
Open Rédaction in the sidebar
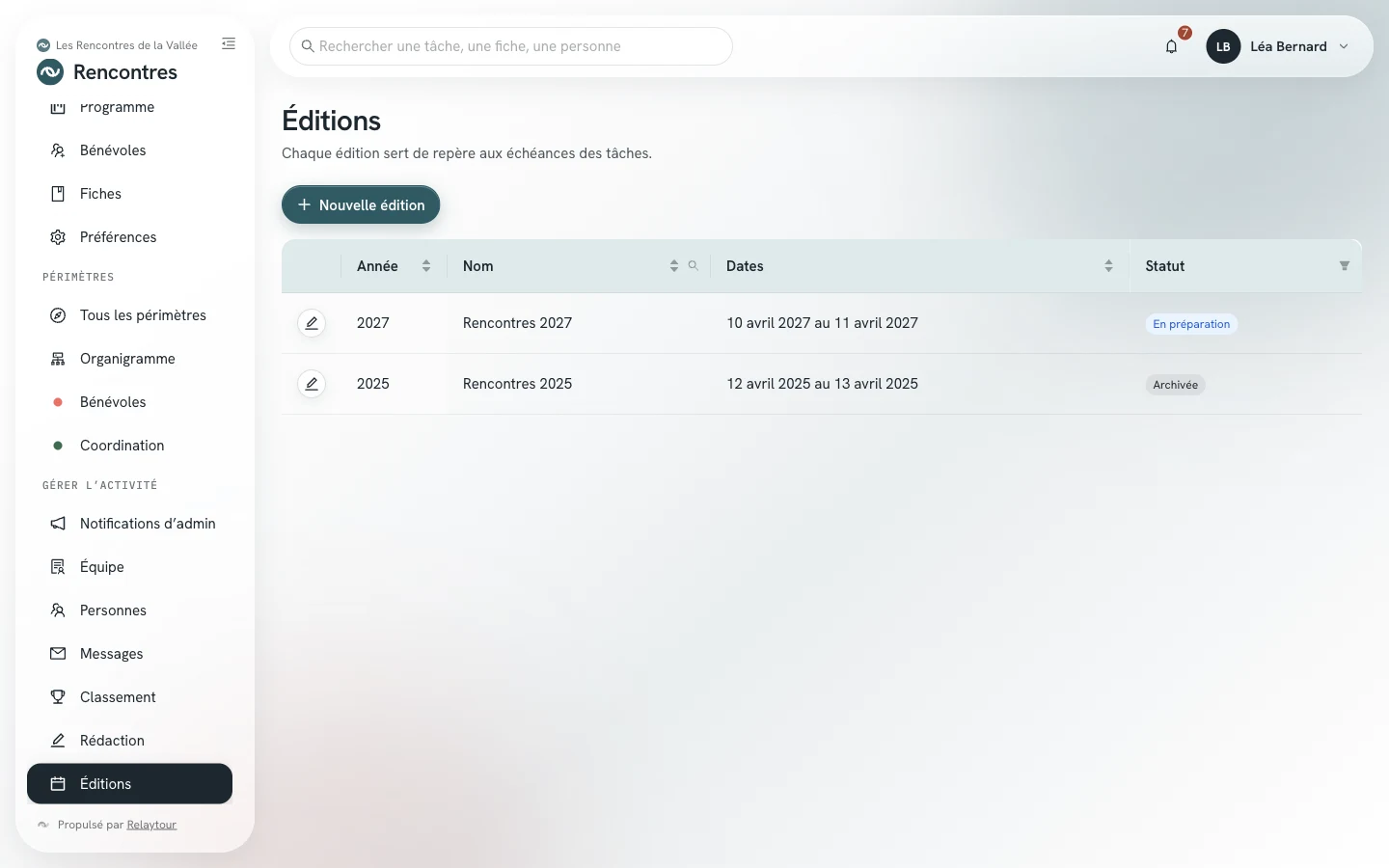(129, 741)
